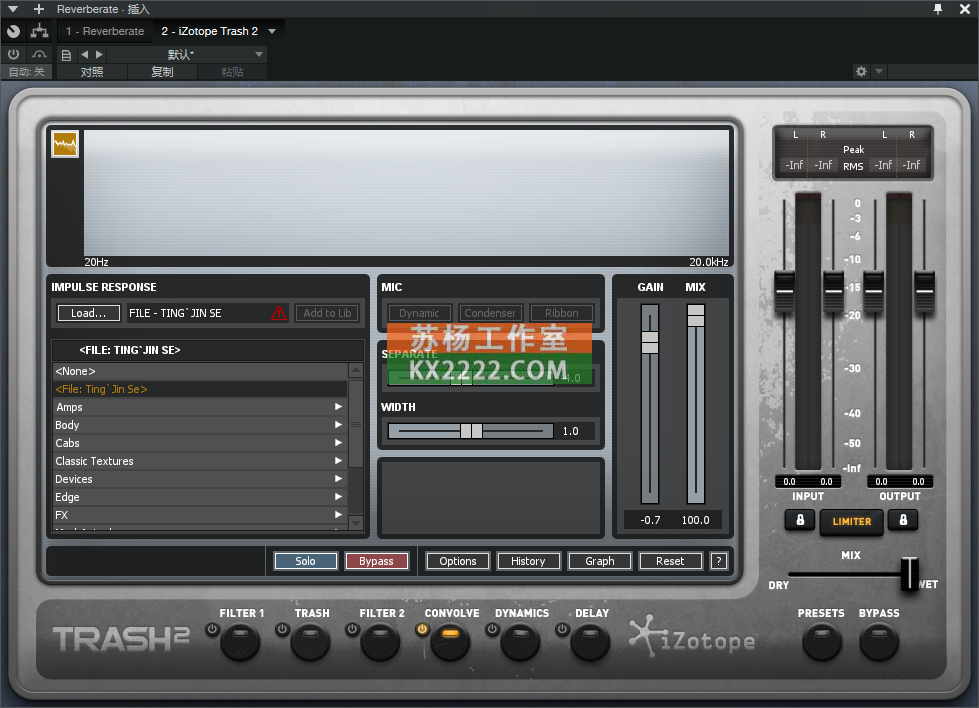Toggle the FILTER 2 module power button
979x708 pixels.
352,629
